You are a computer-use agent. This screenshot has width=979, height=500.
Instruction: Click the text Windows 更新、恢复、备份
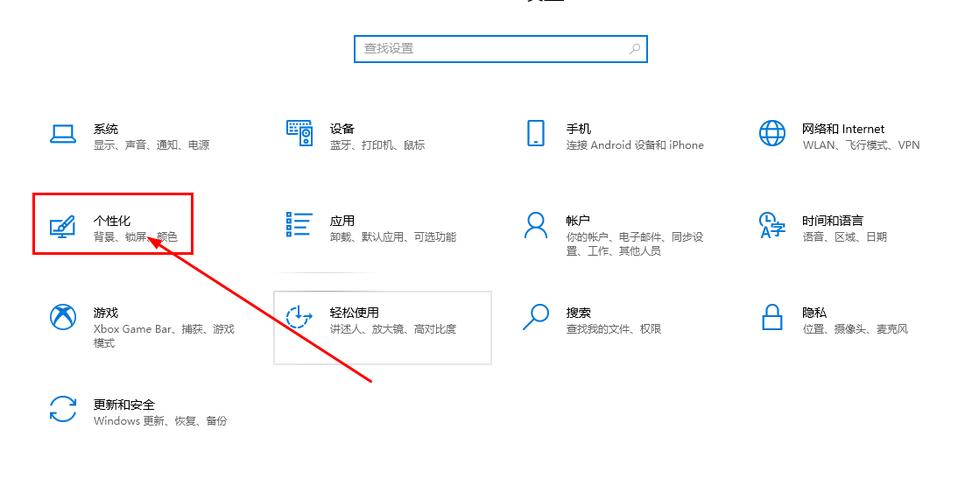(160, 421)
